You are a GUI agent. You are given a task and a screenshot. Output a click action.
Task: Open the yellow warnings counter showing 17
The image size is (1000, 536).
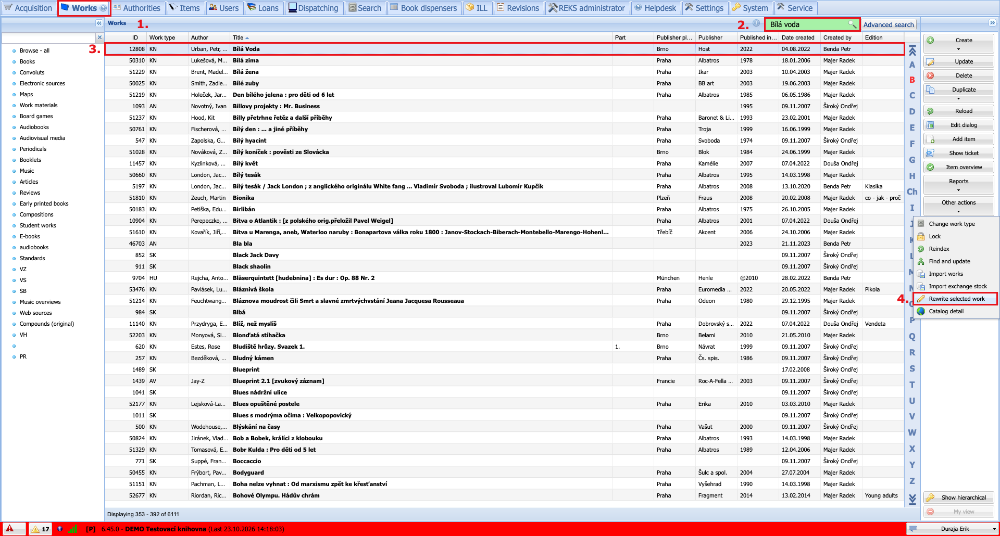pyautogui.click(x=41, y=528)
